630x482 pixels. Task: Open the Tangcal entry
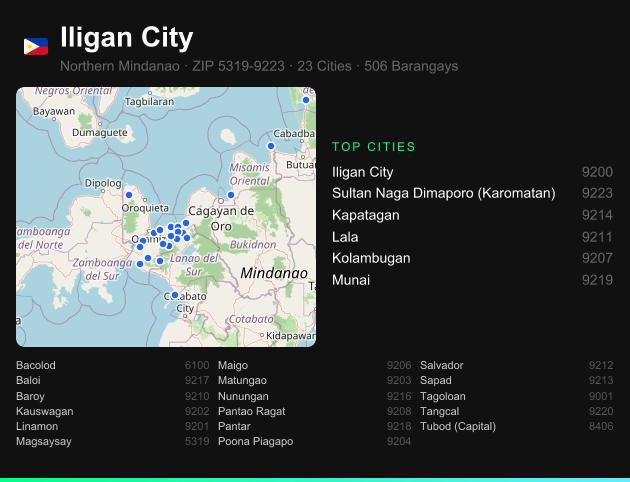tap(517, 411)
